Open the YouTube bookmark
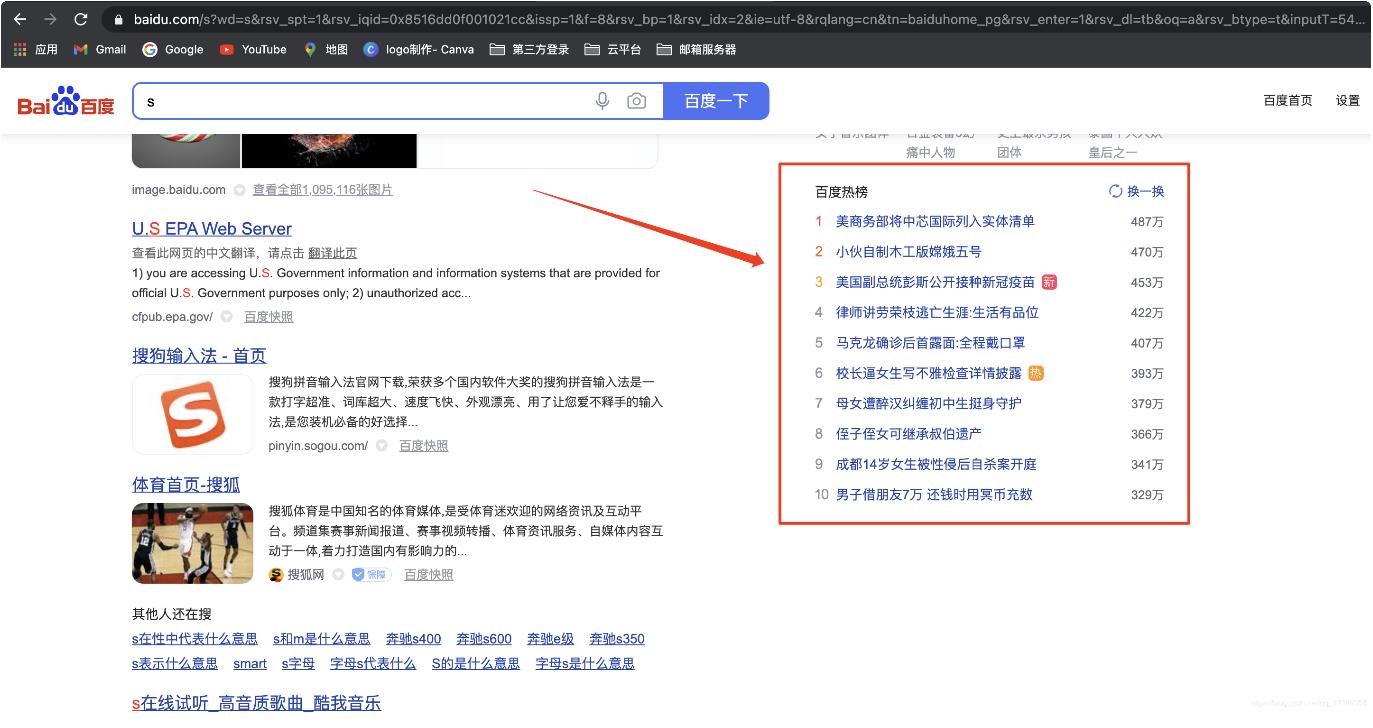1373x728 pixels. 252,48
